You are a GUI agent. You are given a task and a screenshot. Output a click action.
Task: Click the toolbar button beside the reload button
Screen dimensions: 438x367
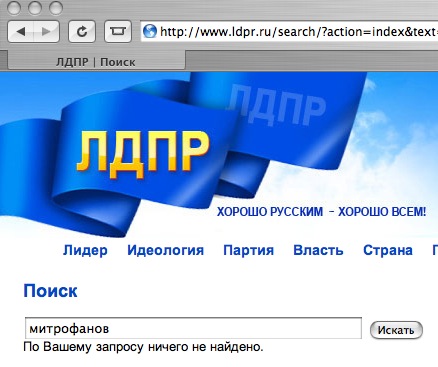(x=118, y=32)
